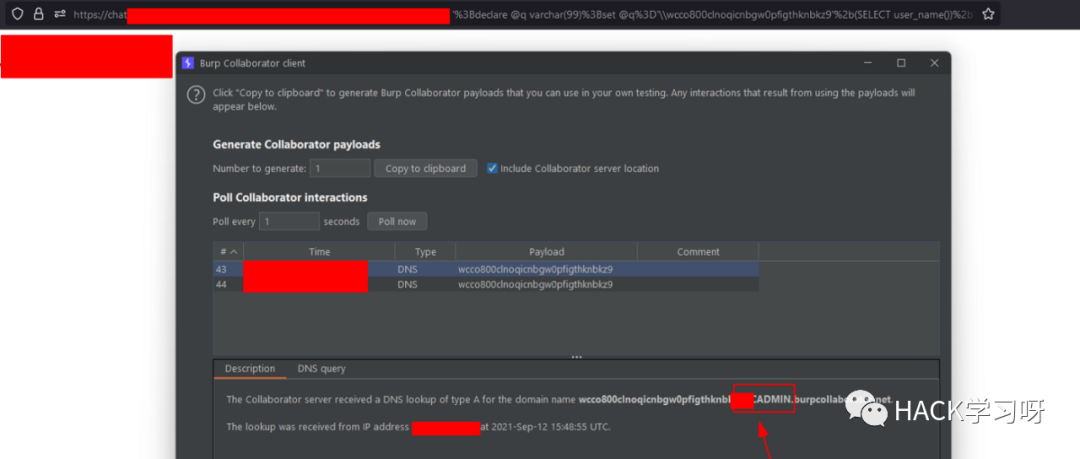The width and height of the screenshot is (1080, 459).
Task: Open the help question-mark icon
Action: [x=196, y=94]
